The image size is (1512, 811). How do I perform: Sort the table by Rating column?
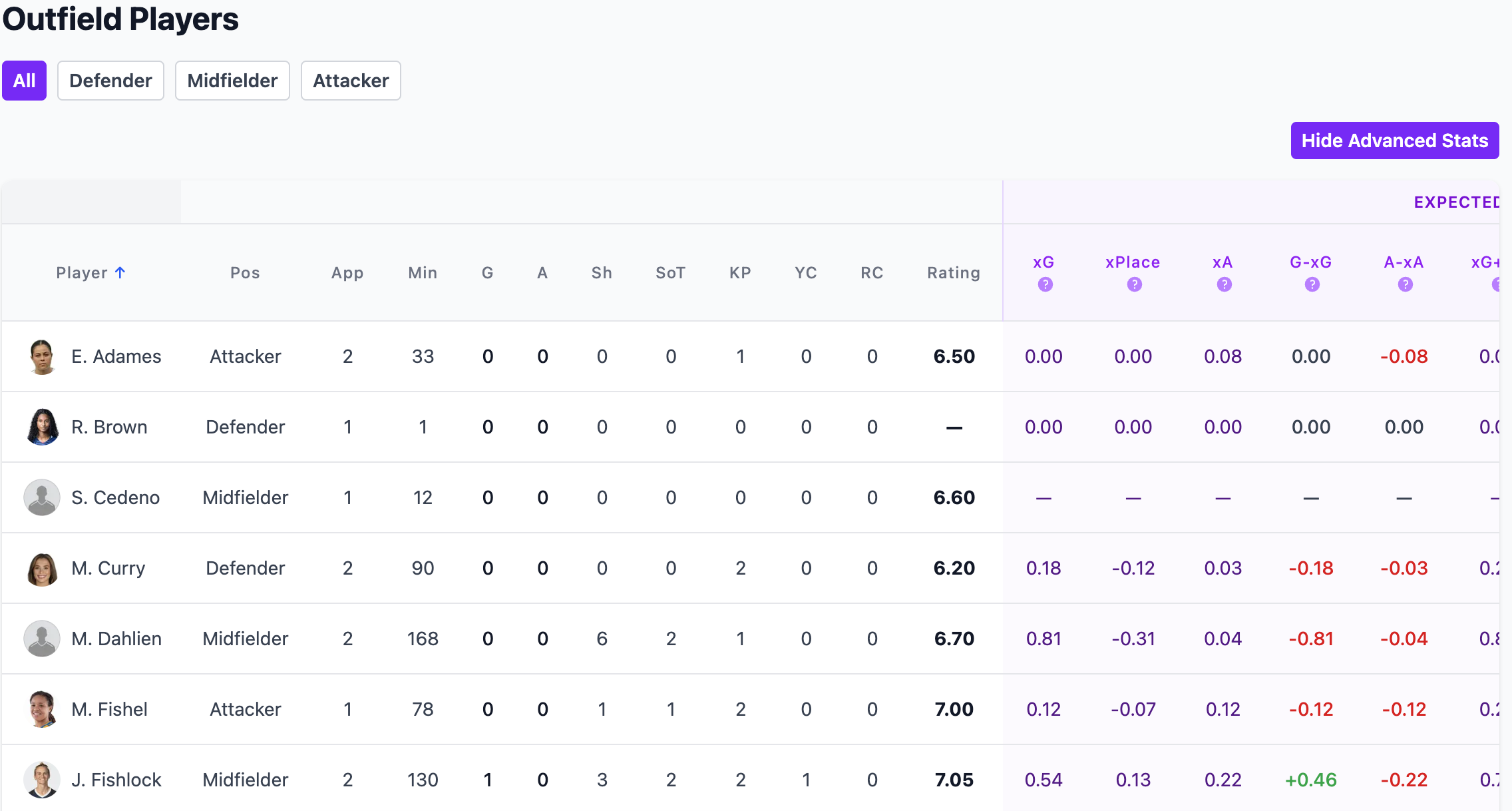953,273
